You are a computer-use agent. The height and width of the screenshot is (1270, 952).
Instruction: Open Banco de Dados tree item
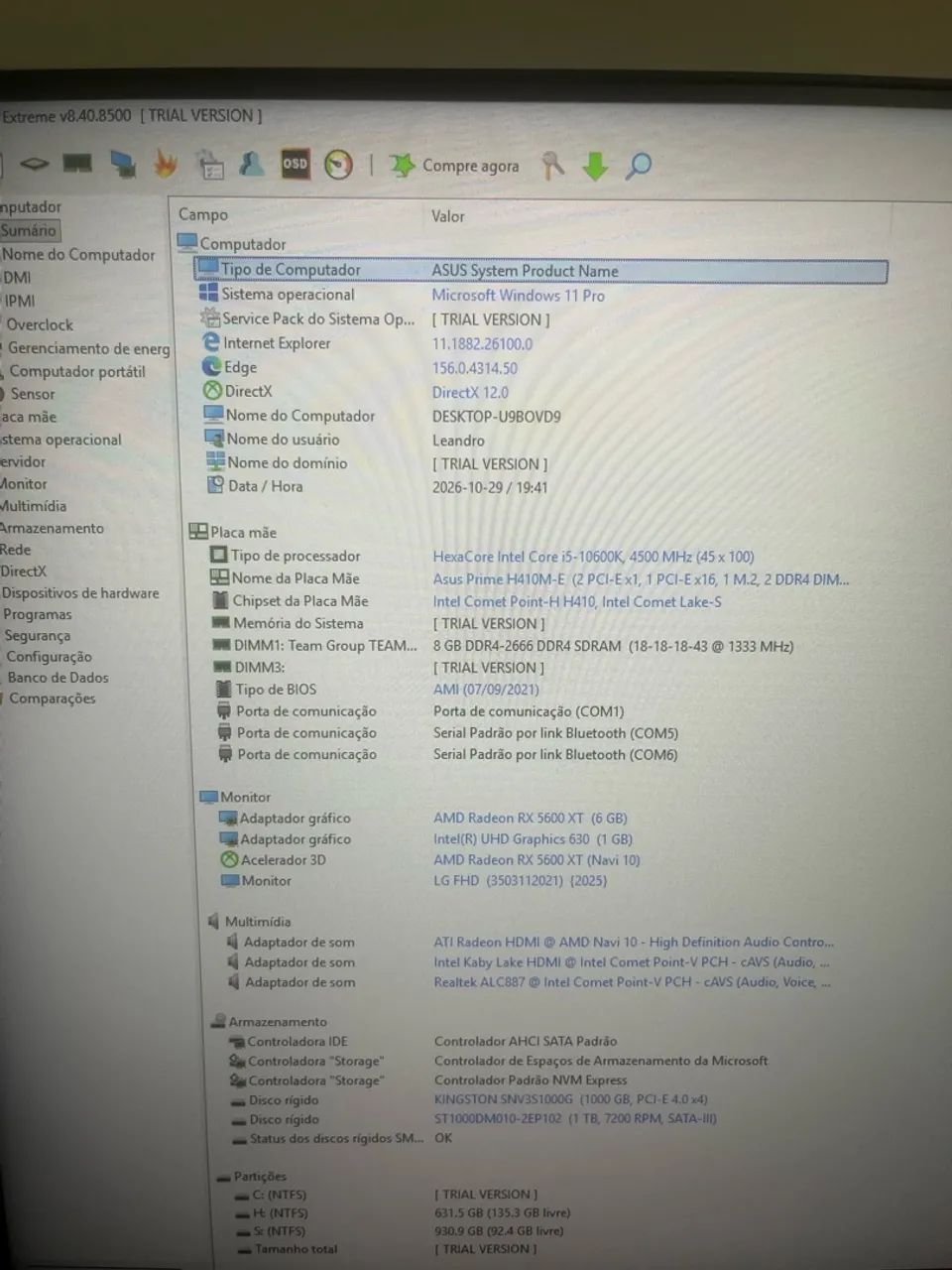coord(59,678)
